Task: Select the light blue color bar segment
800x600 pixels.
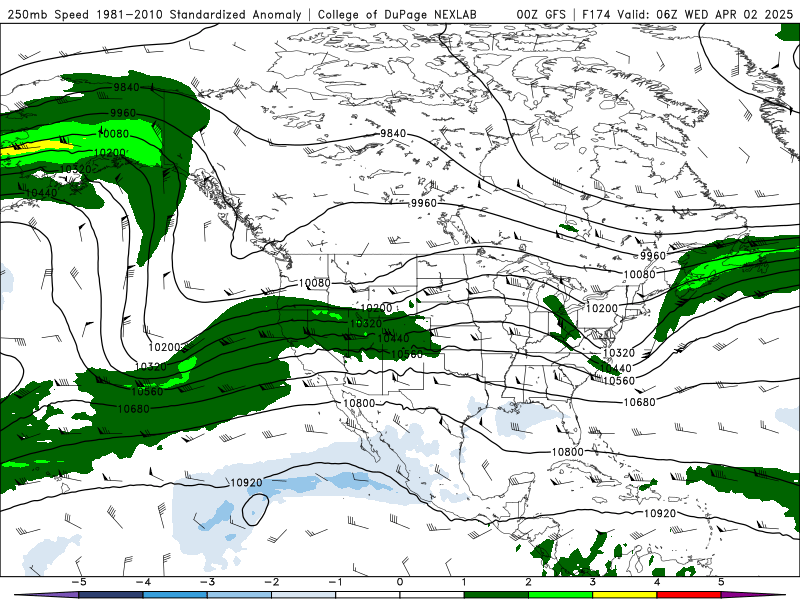Action: pos(239,595)
